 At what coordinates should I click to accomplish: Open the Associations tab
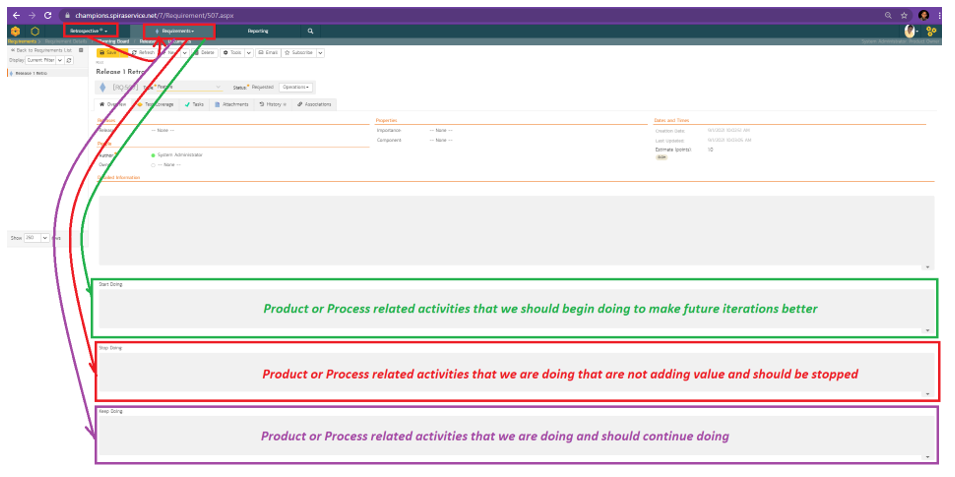click(315, 104)
